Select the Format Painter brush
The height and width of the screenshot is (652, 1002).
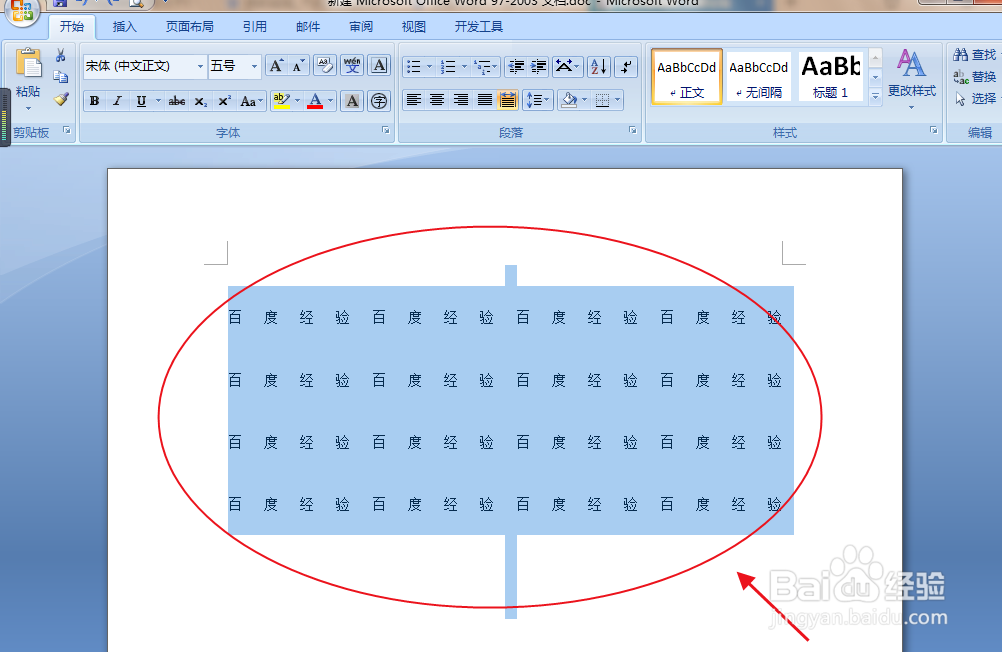(x=61, y=99)
